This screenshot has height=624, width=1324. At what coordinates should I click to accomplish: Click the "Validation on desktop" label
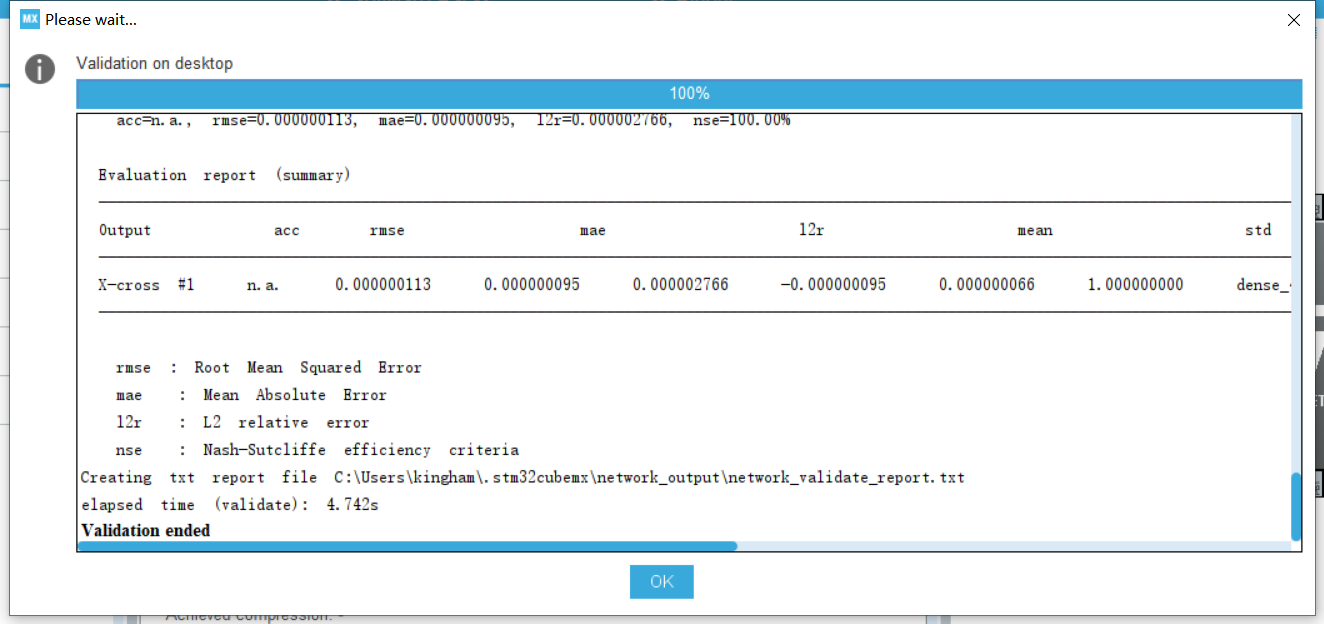click(155, 63)
